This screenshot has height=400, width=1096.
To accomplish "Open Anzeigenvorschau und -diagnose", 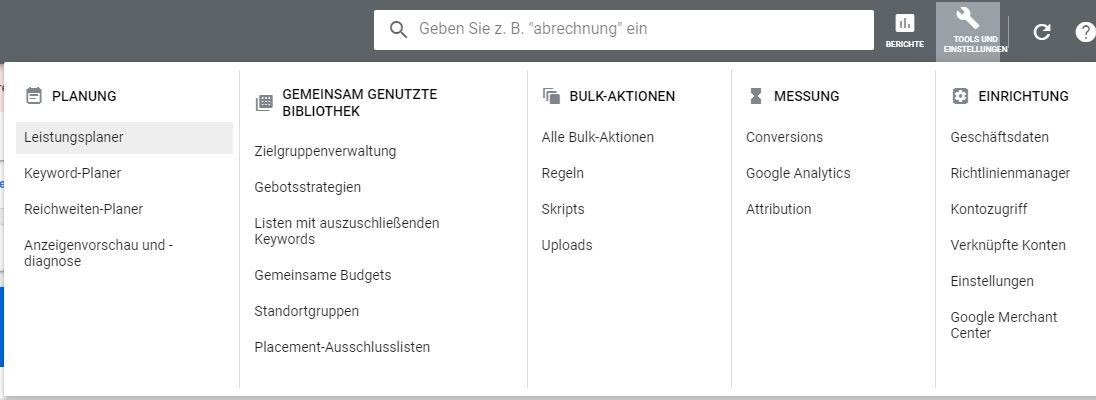I will 98,253.
